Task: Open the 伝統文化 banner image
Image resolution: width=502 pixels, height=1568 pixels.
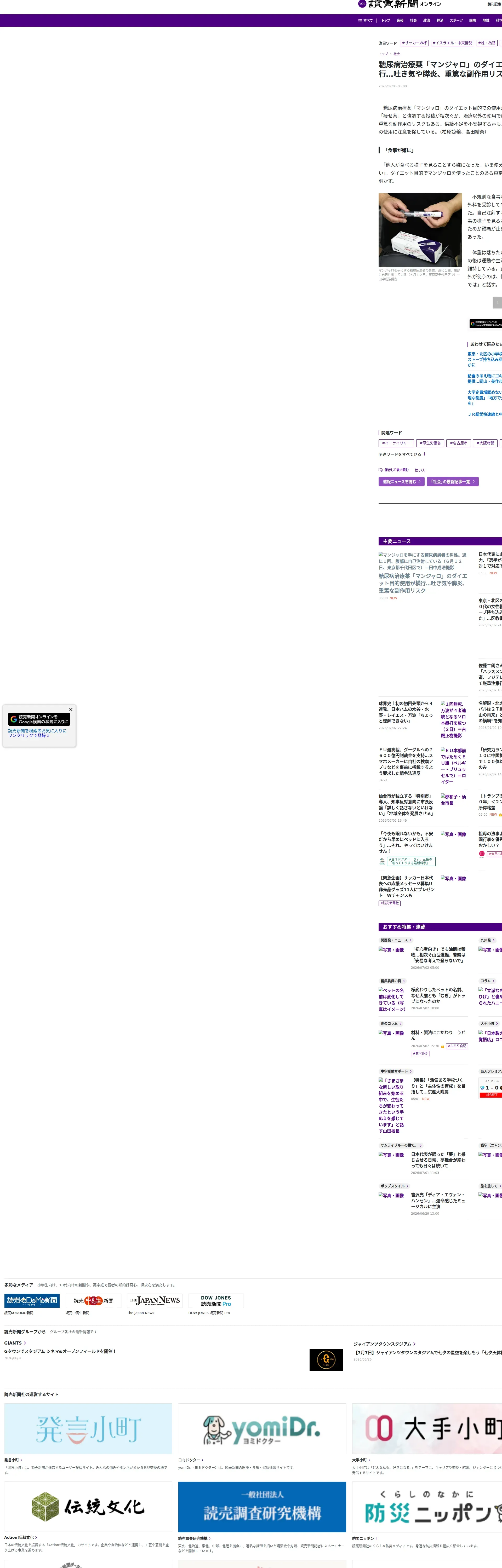Action: pos(88,1507)
